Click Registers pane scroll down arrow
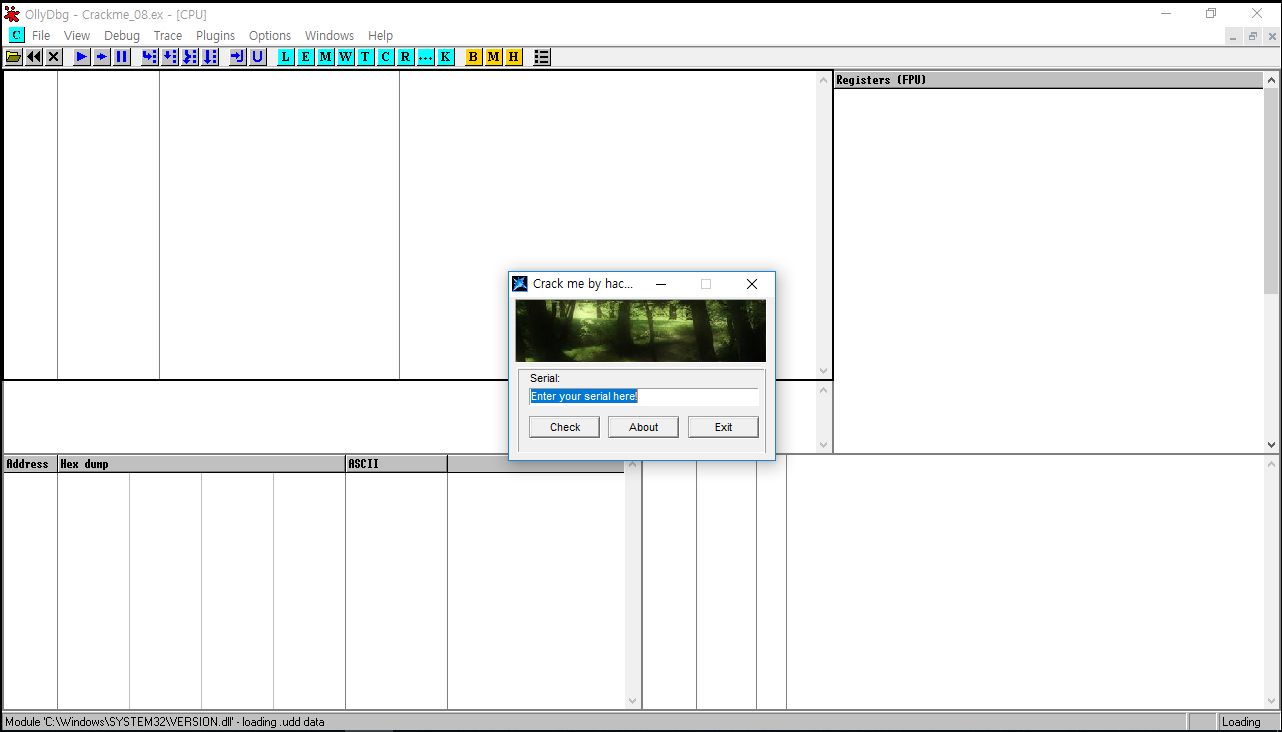 [1272, 445]
